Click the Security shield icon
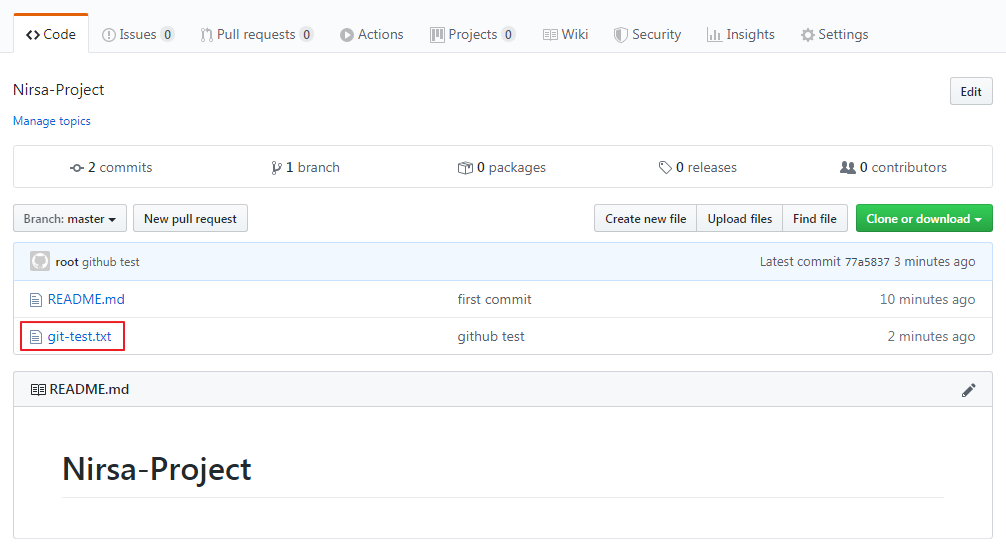The height and width of the screenshot is (549, 1006). [620, 35]
